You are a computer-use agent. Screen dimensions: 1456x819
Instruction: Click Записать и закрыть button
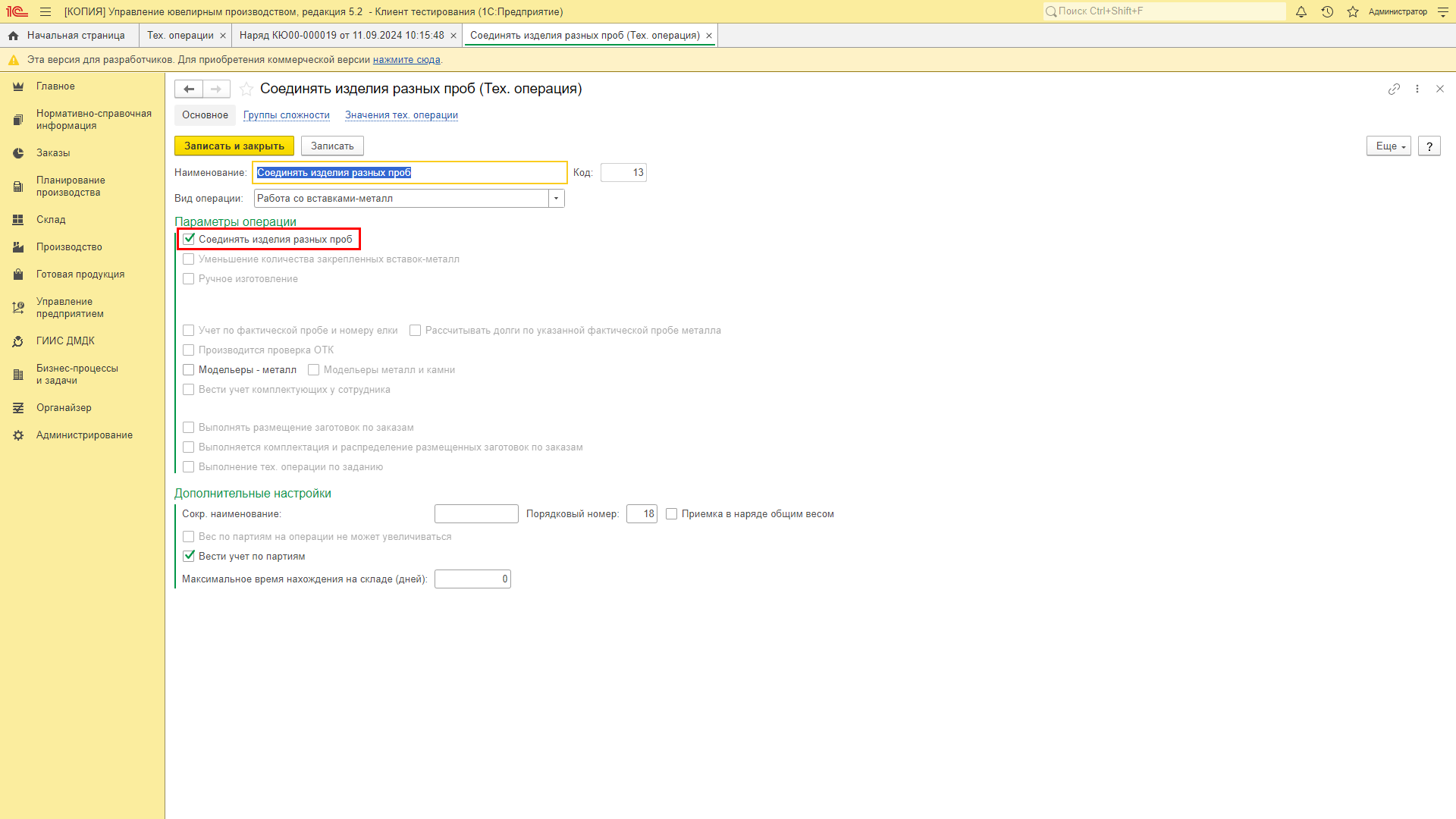coord(234,146)
